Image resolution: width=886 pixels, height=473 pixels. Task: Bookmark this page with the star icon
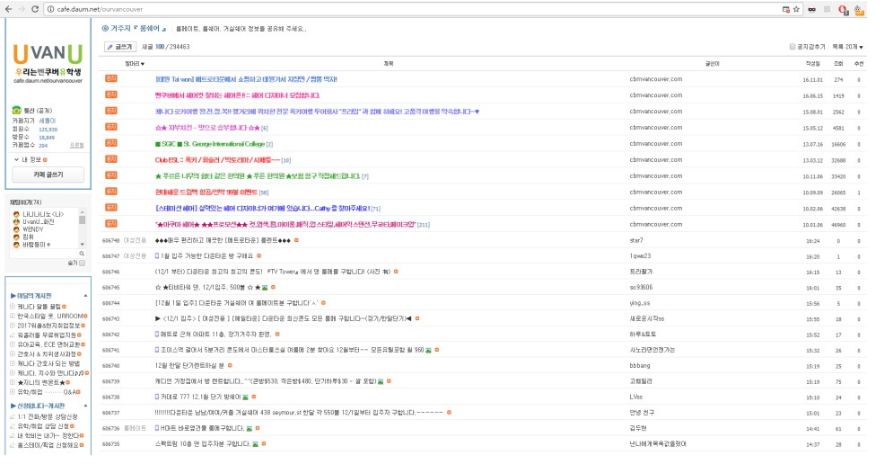[794, 9]
